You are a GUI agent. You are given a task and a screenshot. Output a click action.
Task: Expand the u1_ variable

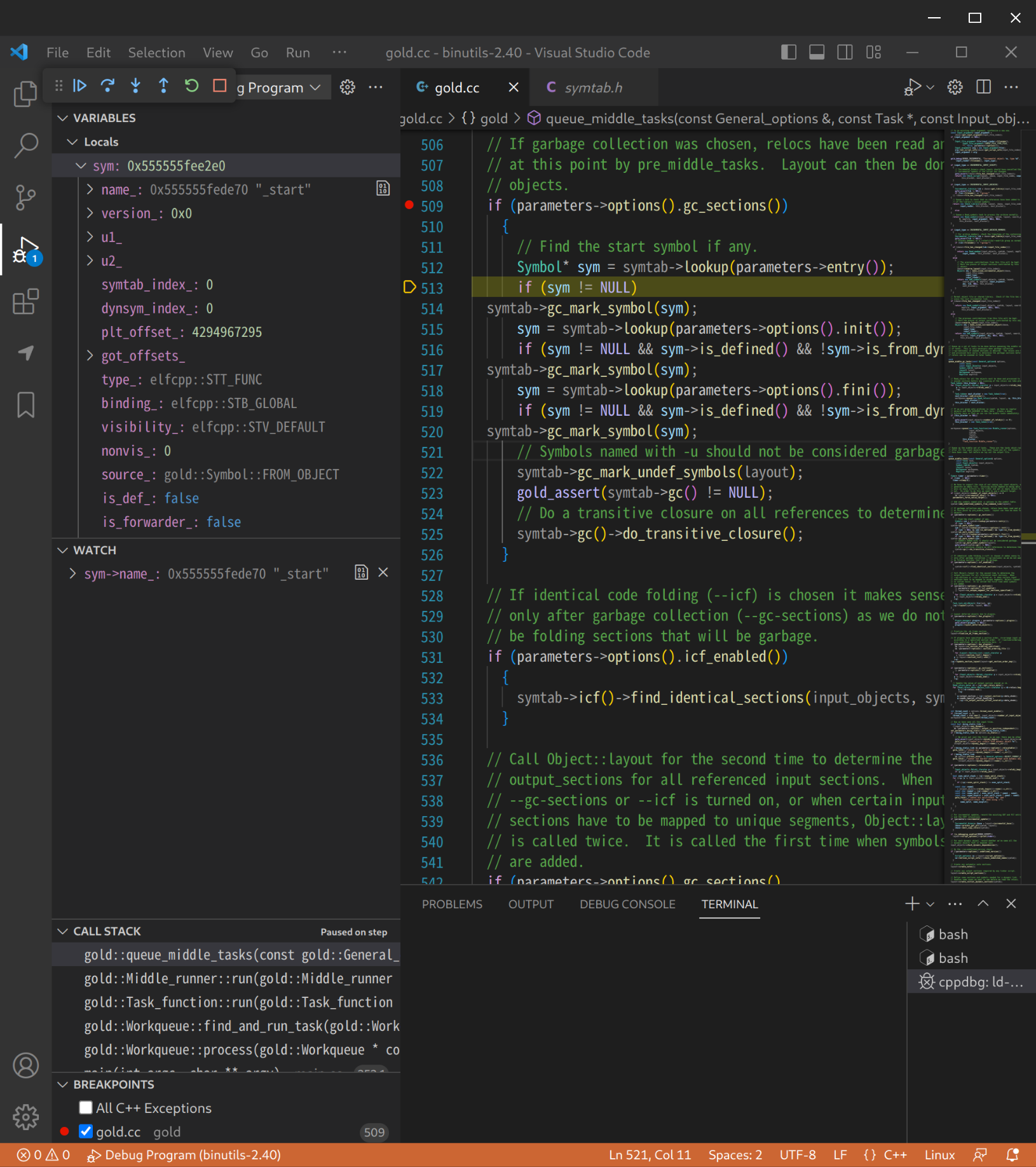[90, 237]
